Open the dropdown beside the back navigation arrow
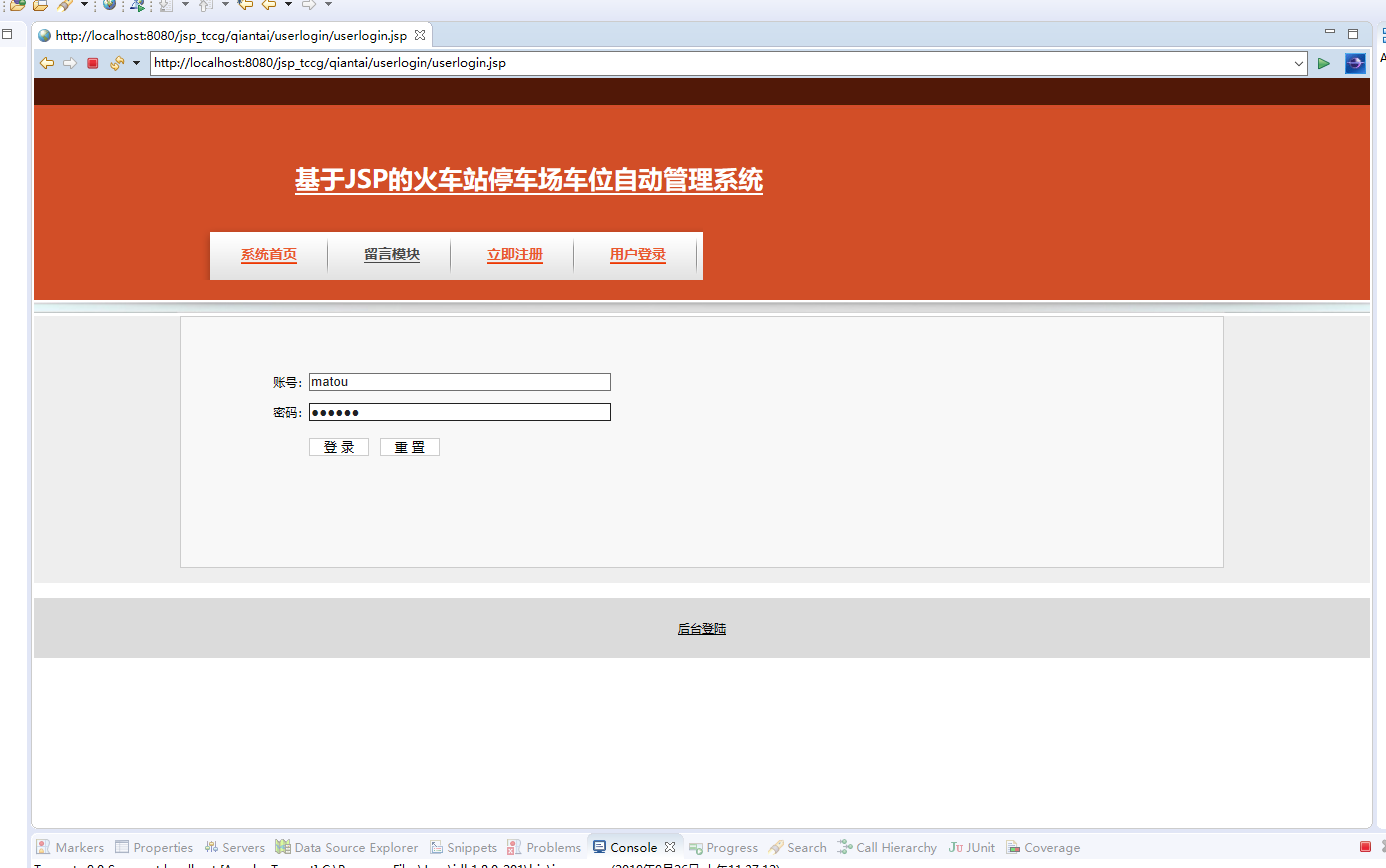Viewport: 1386px width, 868px height. [x=137, y=62]
